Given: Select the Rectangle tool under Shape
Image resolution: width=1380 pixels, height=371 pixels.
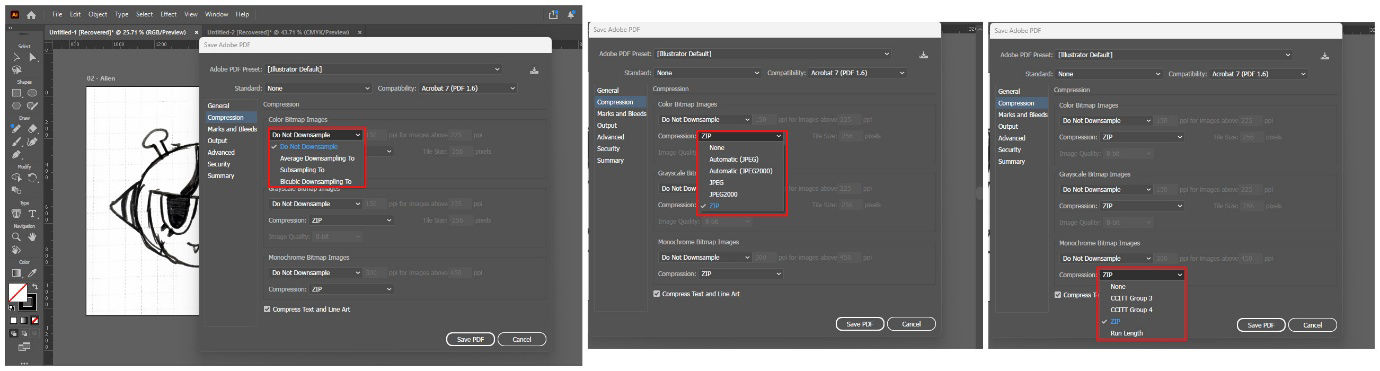Looking at the screenshot, I should (x=17, y=93).
